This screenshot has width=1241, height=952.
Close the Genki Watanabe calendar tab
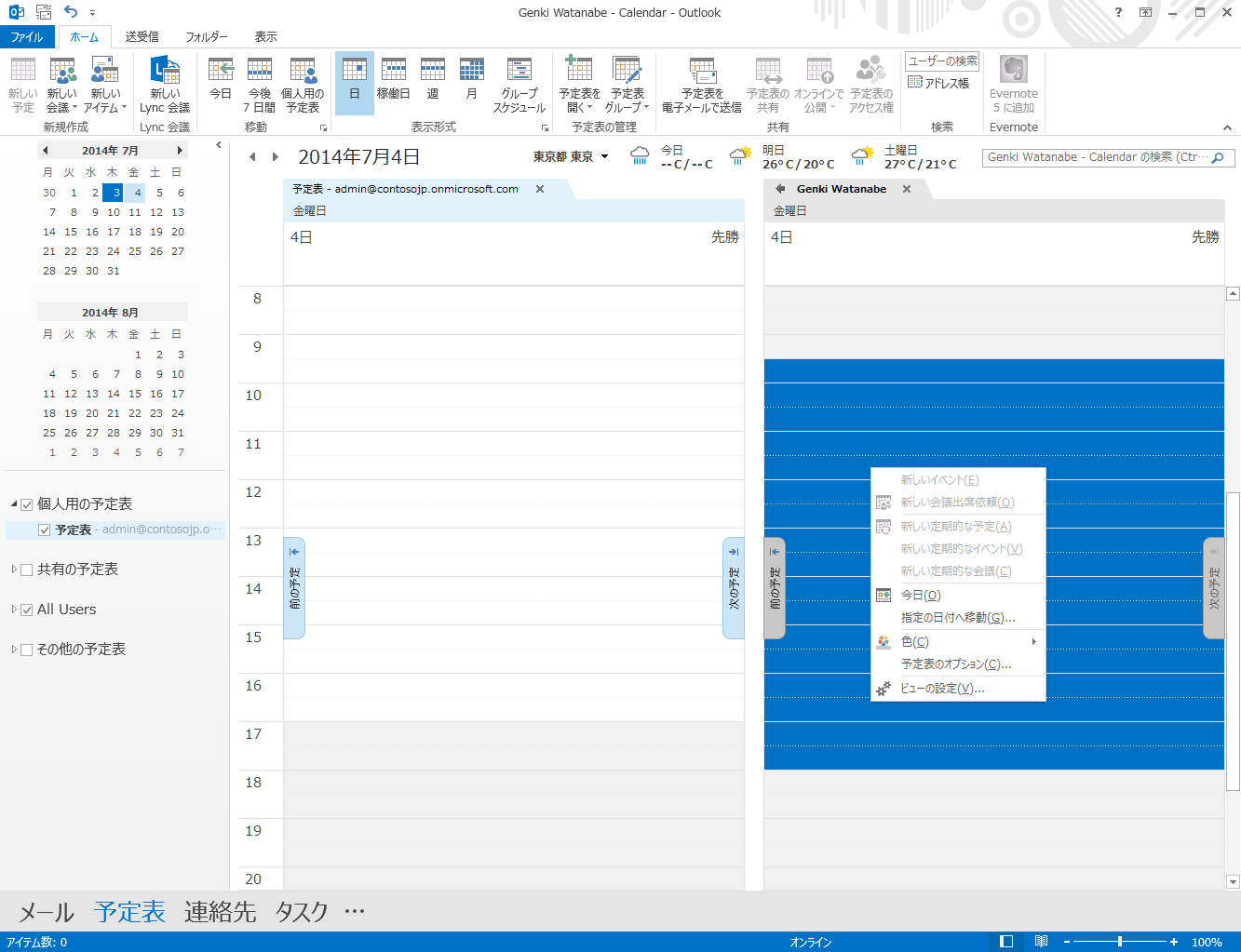[907, 189]
